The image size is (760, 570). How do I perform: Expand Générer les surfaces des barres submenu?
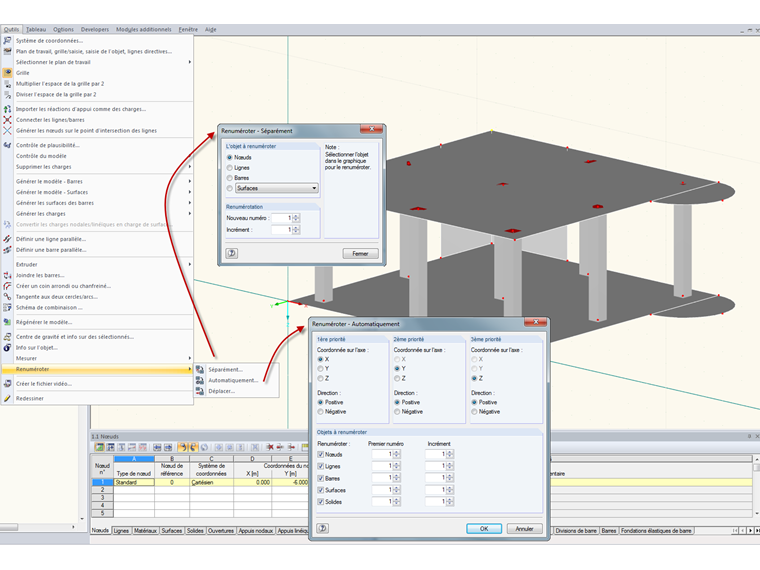click(x=190, y=203)
